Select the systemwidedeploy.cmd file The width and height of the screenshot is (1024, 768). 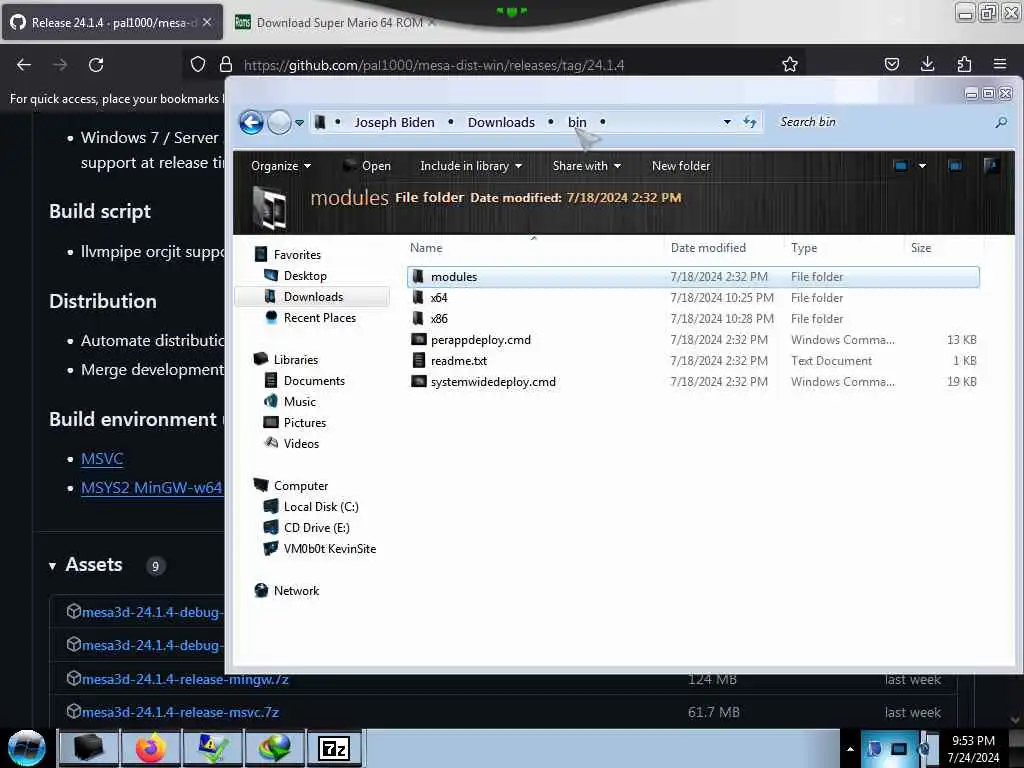coord(492,381)
